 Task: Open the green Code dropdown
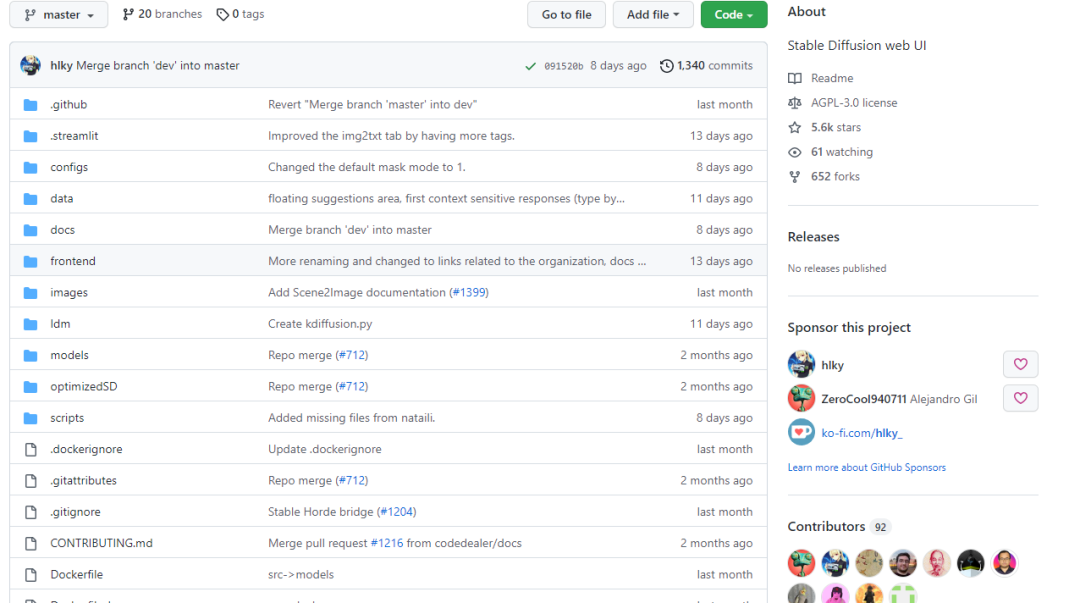tap(734, 15)
